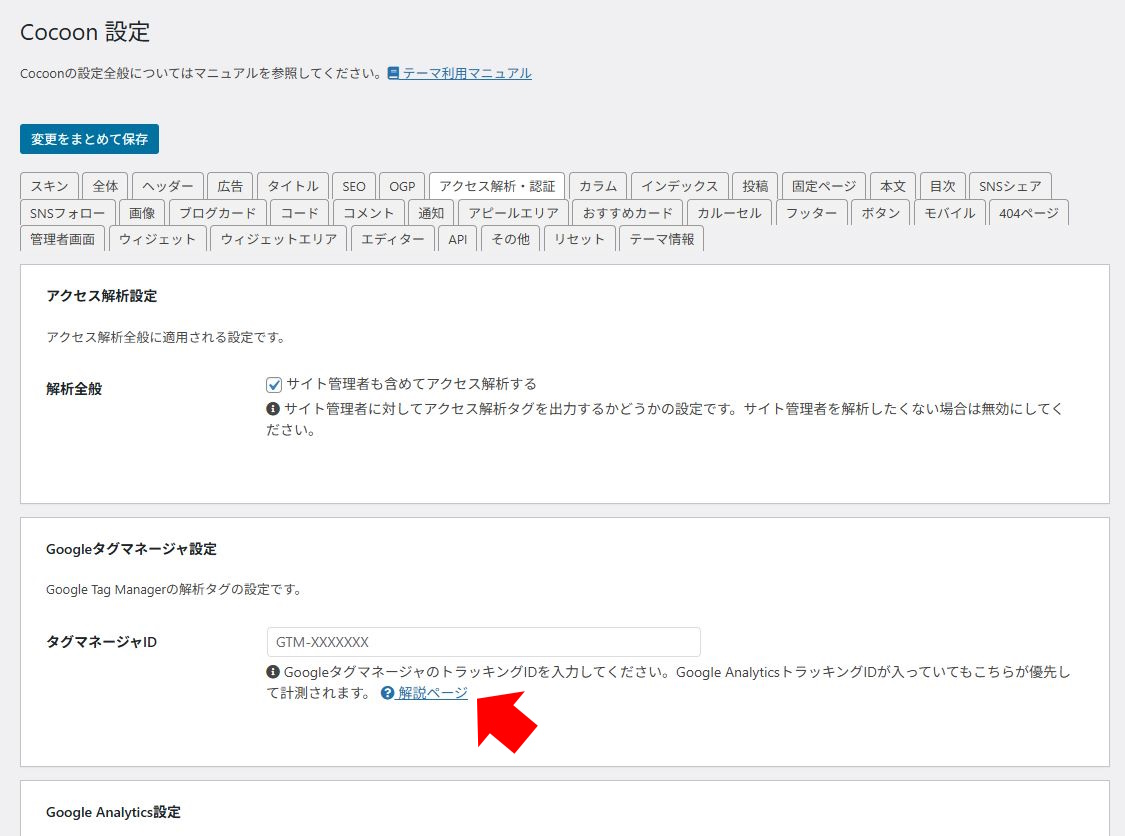The height and width of the screenshot is (836, 1125).
Task: Select the OGP tab
Action: tap(402, 186)
